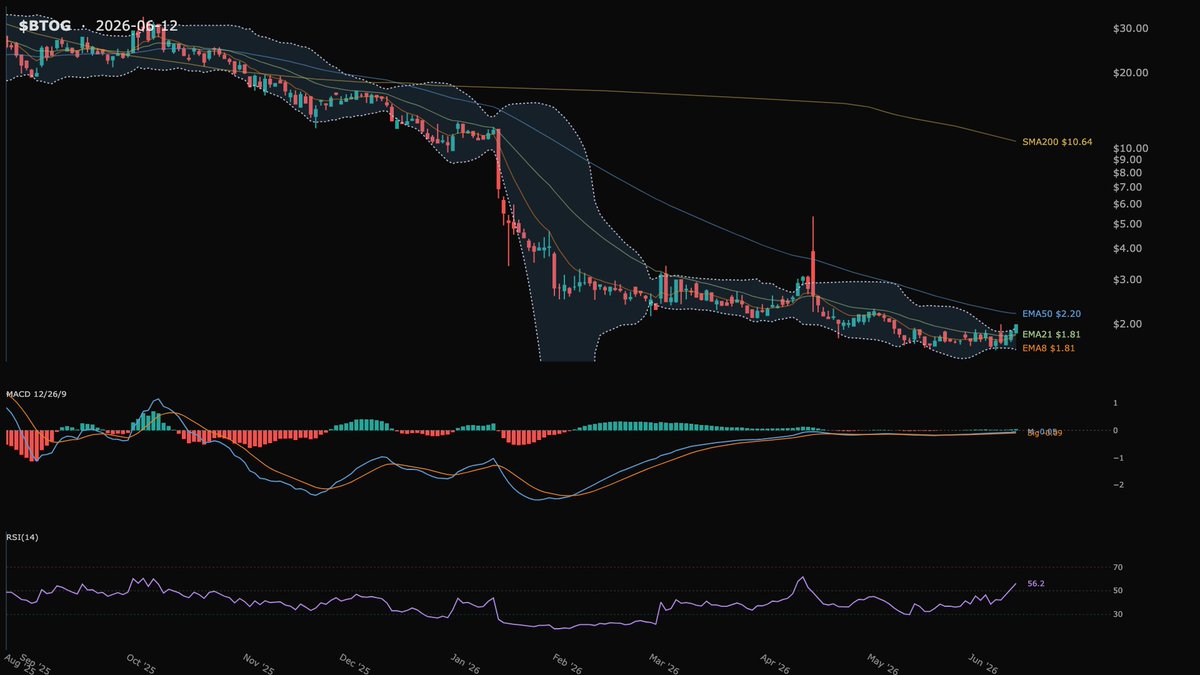Click the RSI axis 70 level label

1118,568
